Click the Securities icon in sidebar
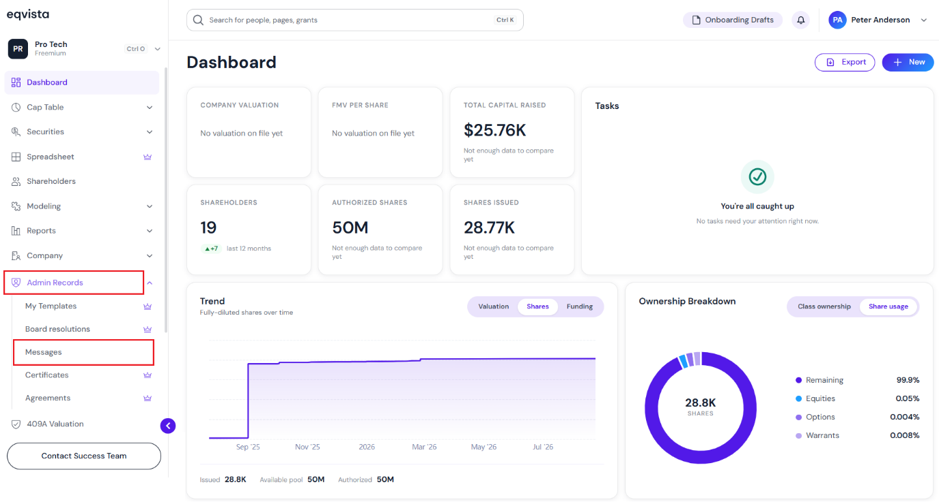The width and height of the screenshot is (939, 504). point(16,132)
